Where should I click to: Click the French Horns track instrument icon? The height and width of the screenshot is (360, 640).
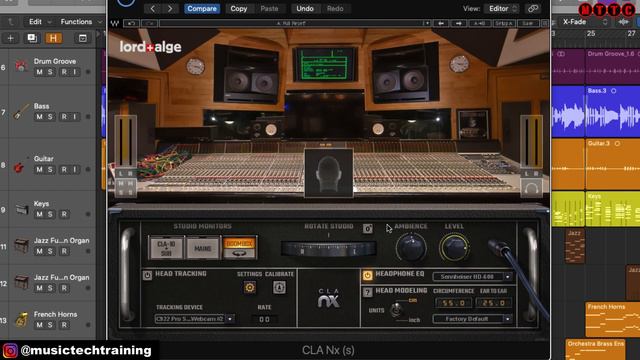(x=21, y=319)
